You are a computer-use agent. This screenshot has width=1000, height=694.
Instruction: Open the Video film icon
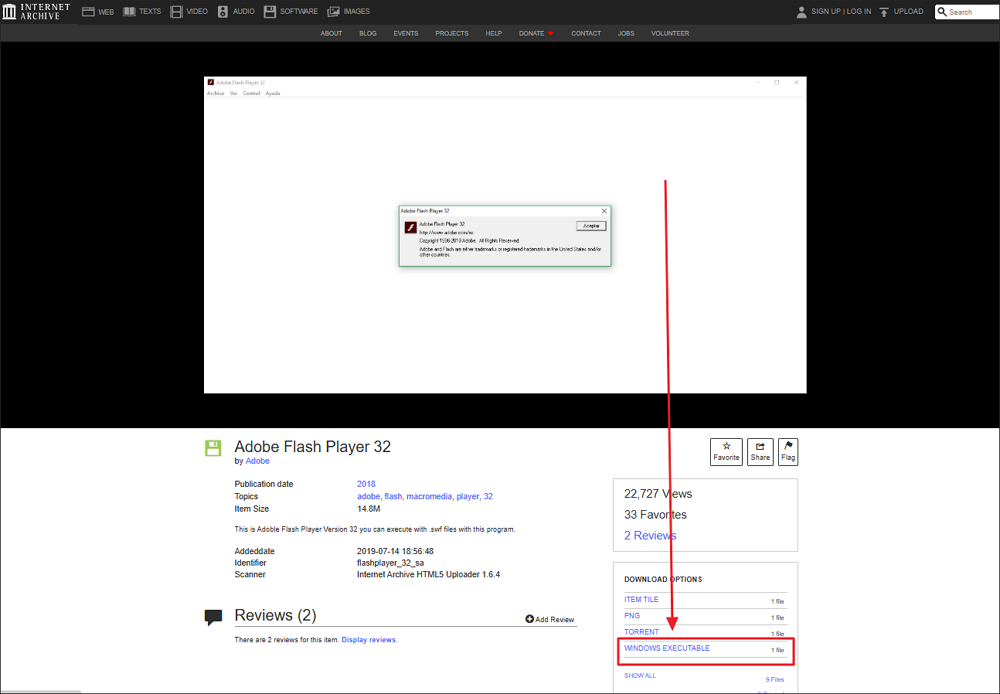(177, 12)
